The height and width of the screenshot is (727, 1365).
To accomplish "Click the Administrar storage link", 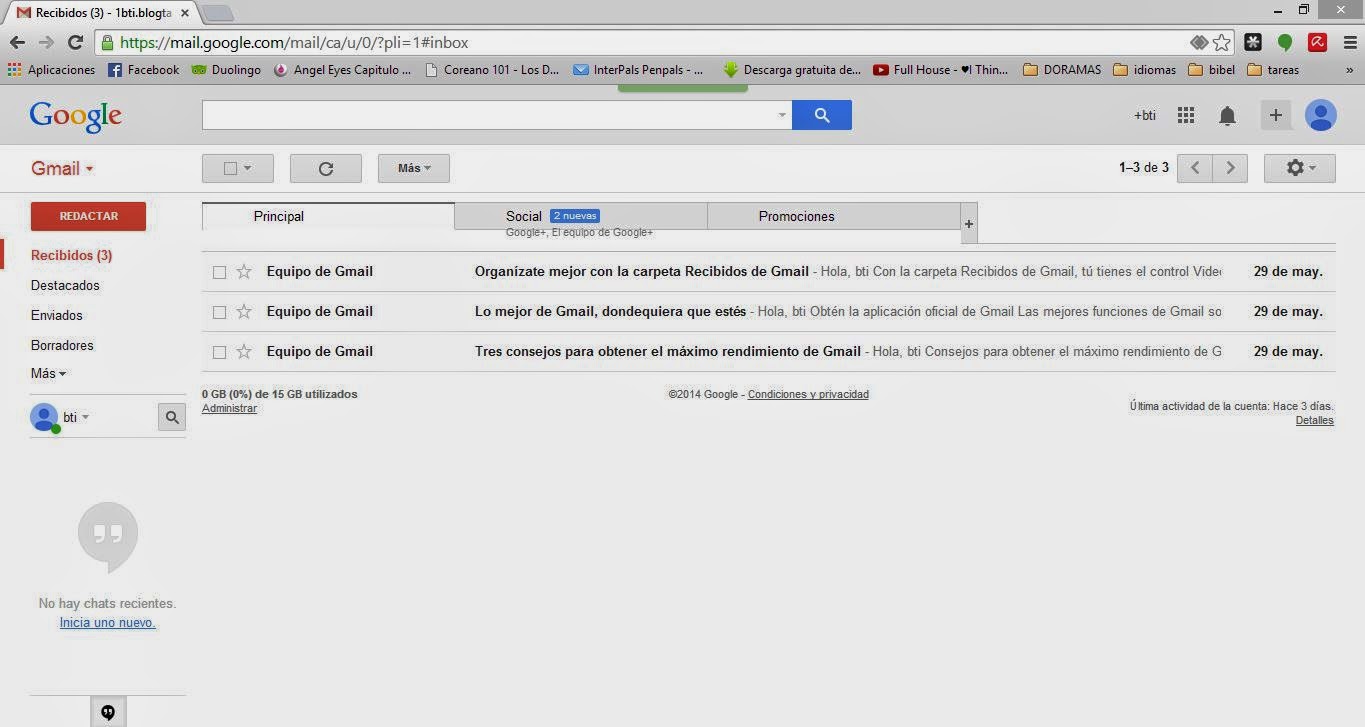I will (x=229, y=408).
